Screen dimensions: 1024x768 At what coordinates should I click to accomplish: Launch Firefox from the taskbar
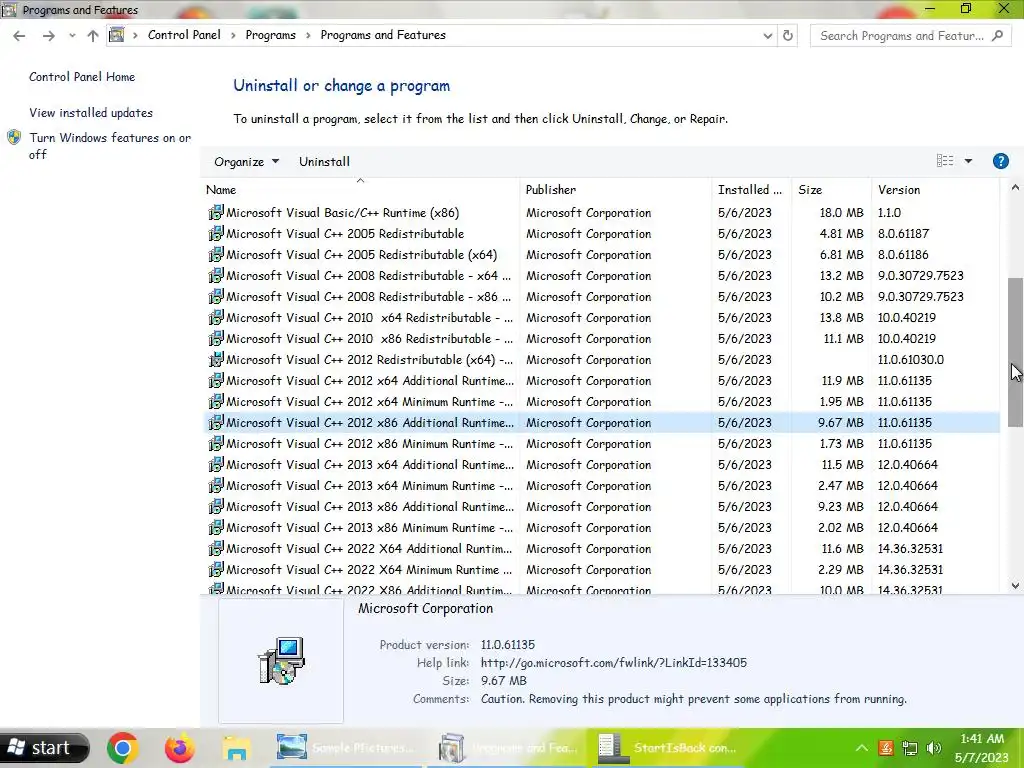tap(179, 748)
